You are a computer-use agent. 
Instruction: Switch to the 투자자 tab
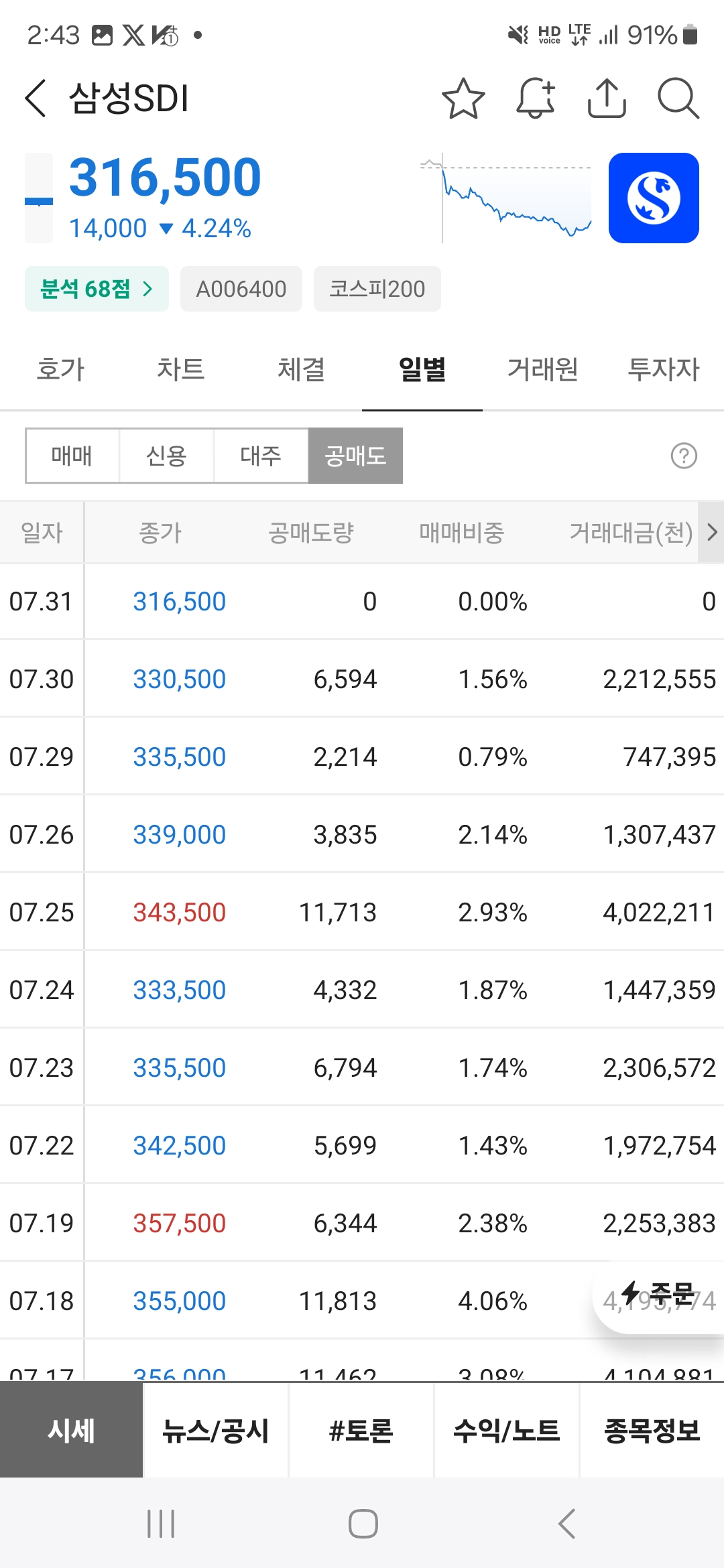tap(663, 369)
